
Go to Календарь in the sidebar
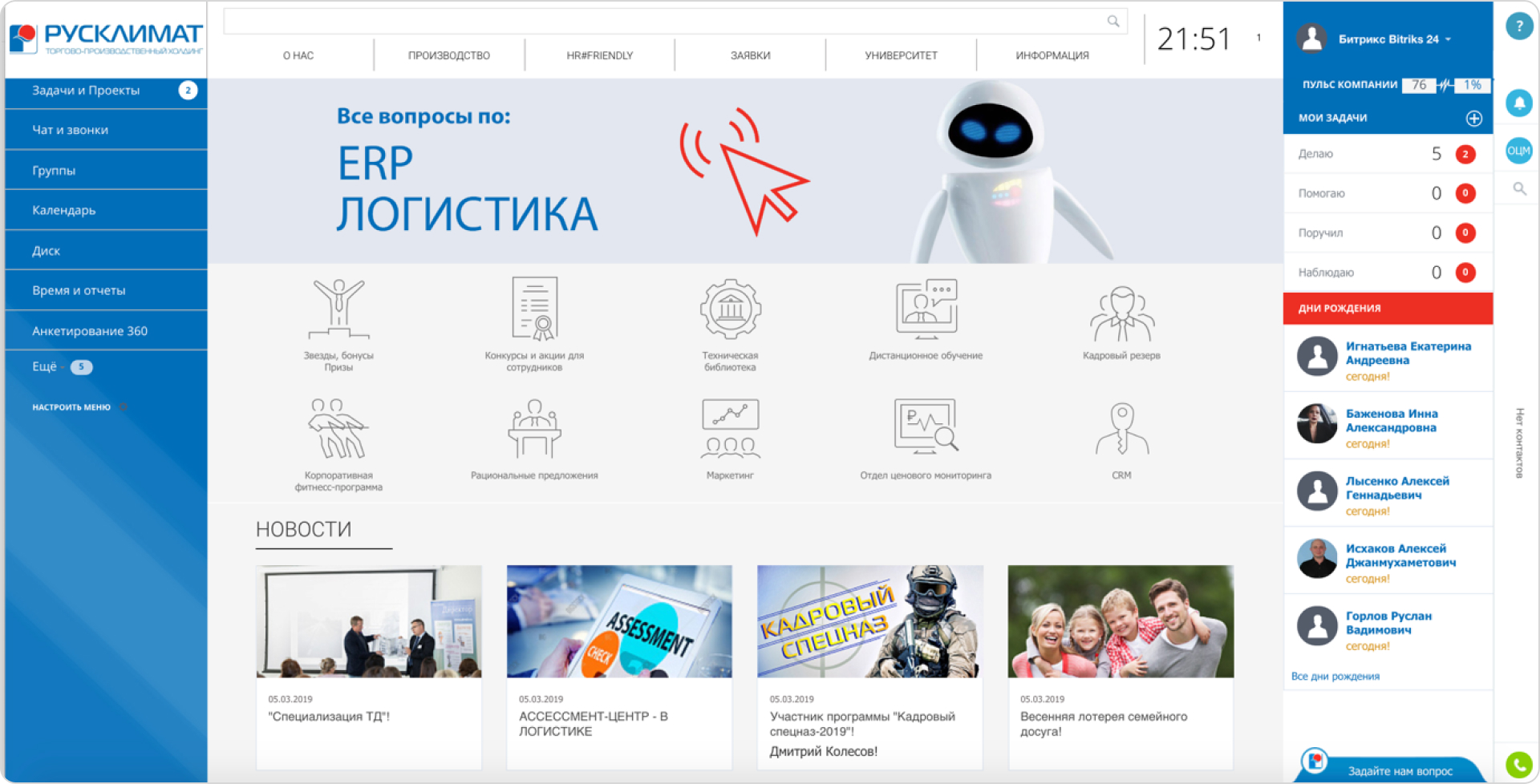click(x=64, y=210)
